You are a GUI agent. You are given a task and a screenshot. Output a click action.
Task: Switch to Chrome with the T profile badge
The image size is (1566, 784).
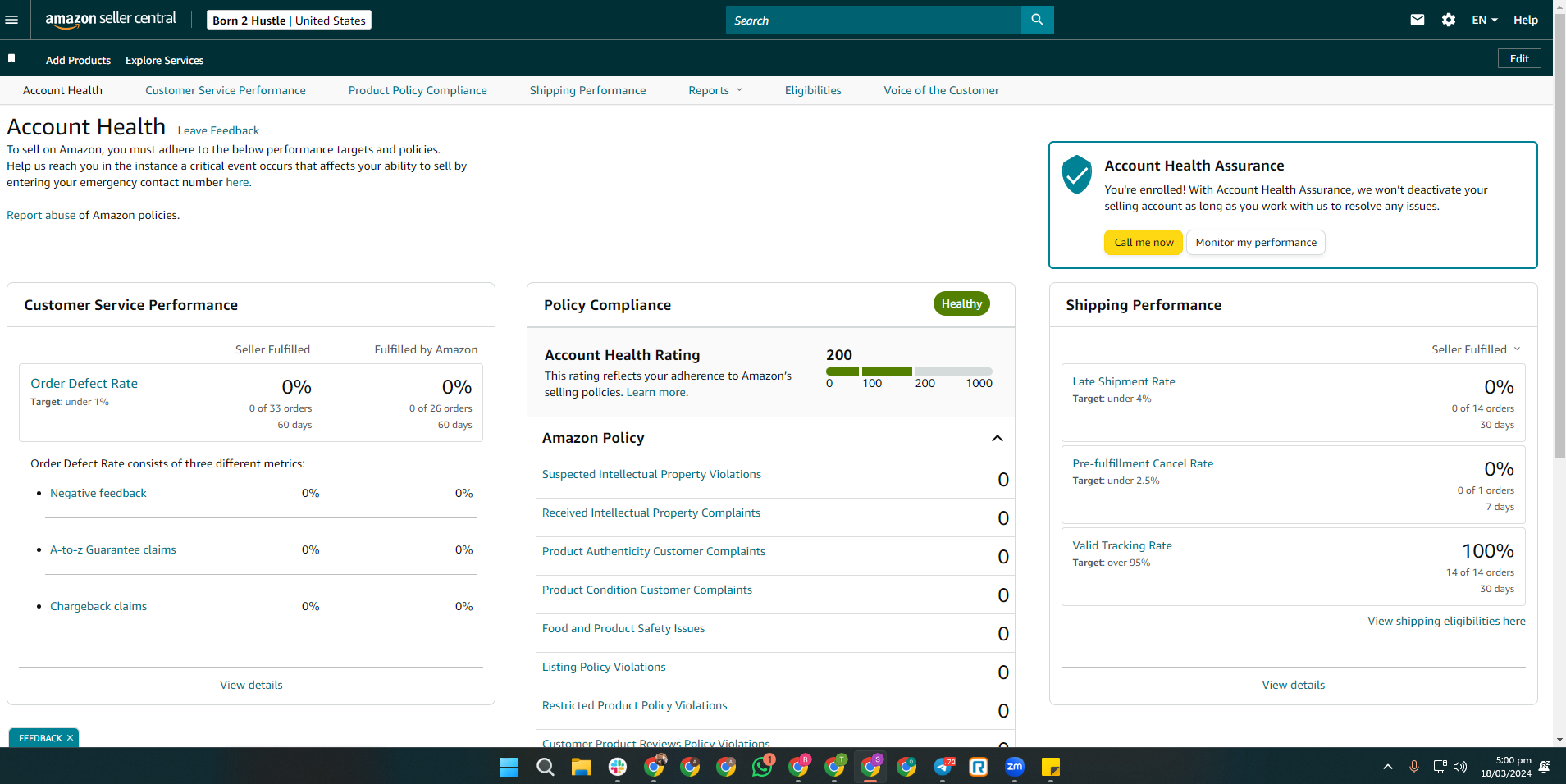[834, 767]
